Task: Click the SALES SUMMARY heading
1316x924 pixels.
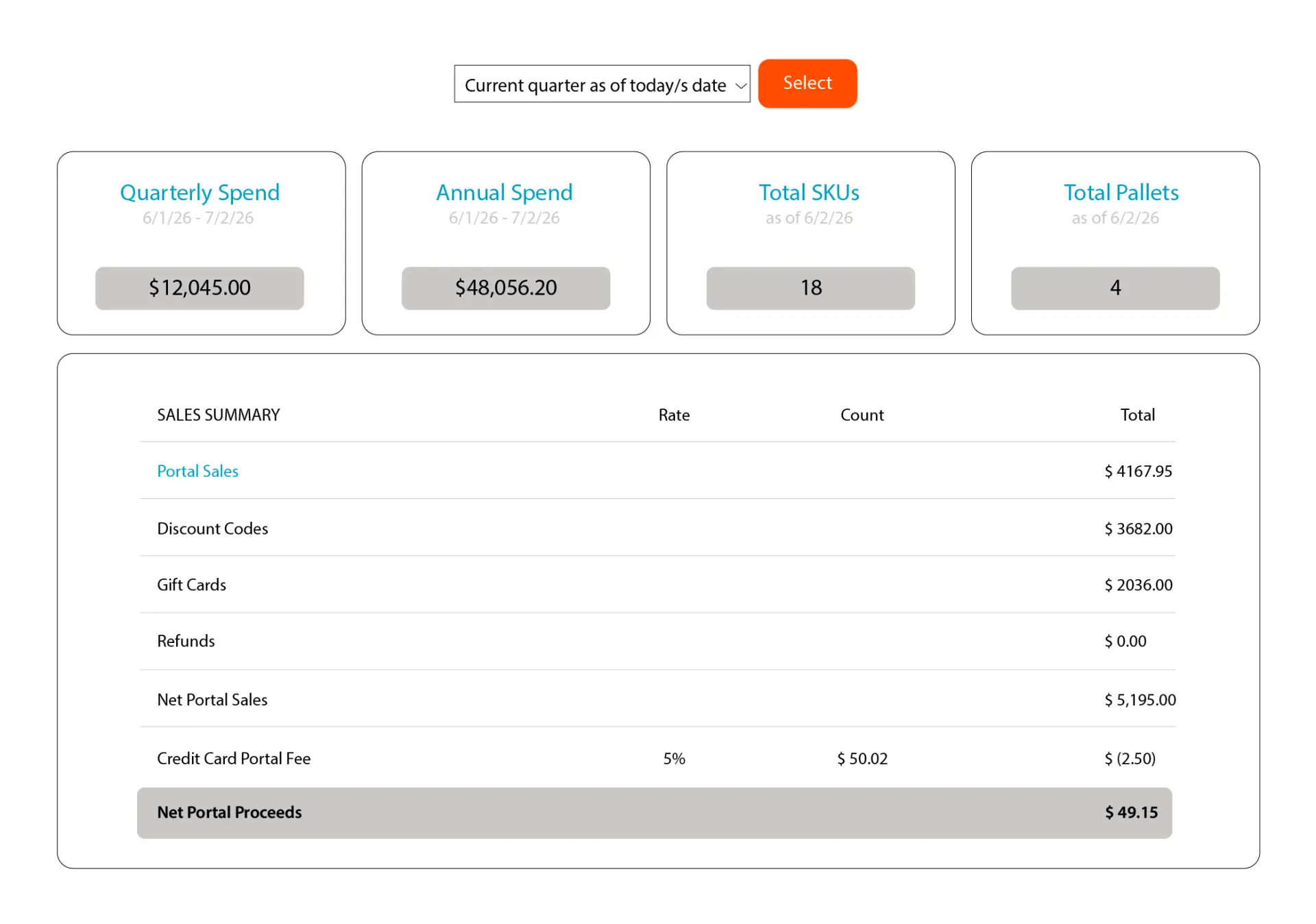Action: tap(219, 415)
